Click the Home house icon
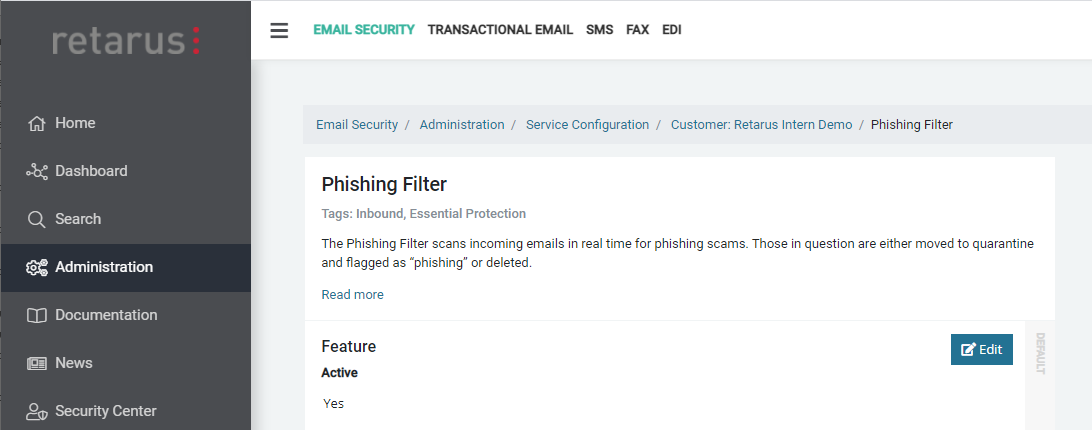This screenshot has width=1092, height=430. (x=37, y=124)
